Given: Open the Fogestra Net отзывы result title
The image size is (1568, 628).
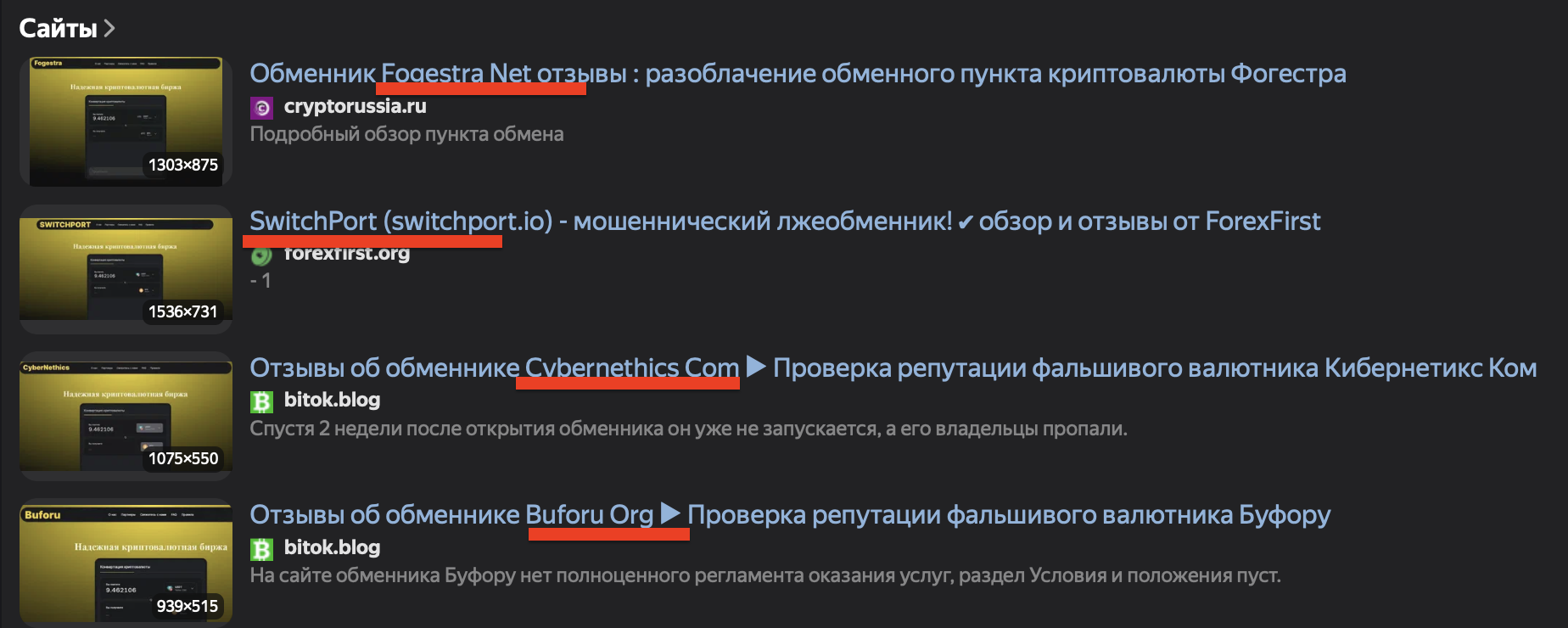Looking at the screenshot, I should click(798, 74).
